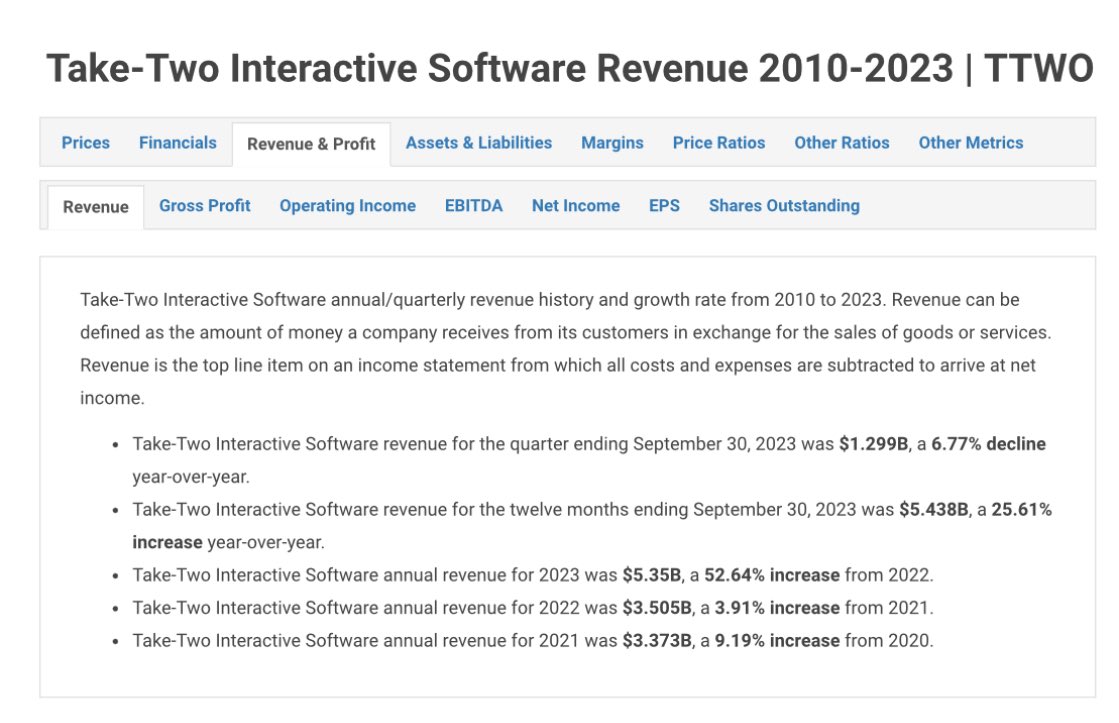Viewport: 1119px width, 723px height.
Task: Click the $5.35B 2023 annual revenue figure
Action: pyautogui.click(x=652, y=575)
